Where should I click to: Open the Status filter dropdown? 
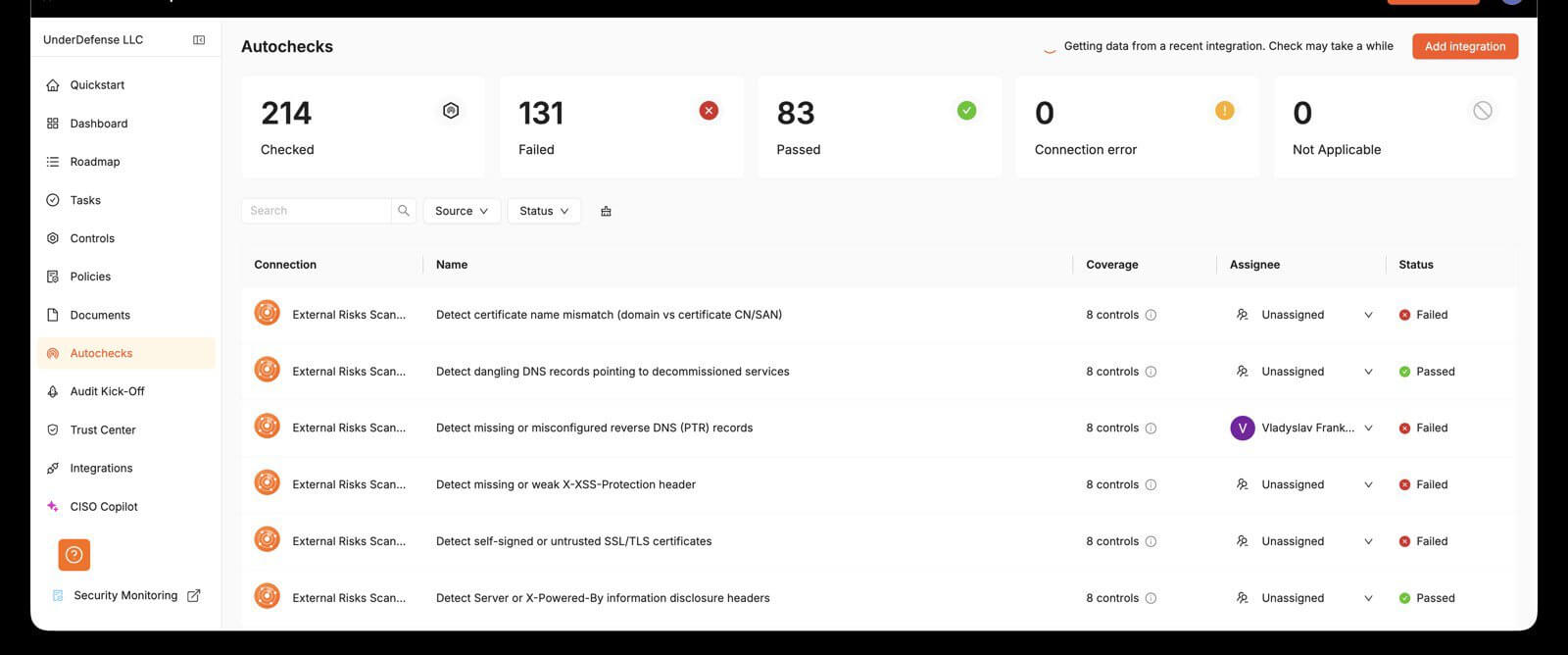pyautogui.click(x=544, y=211)
